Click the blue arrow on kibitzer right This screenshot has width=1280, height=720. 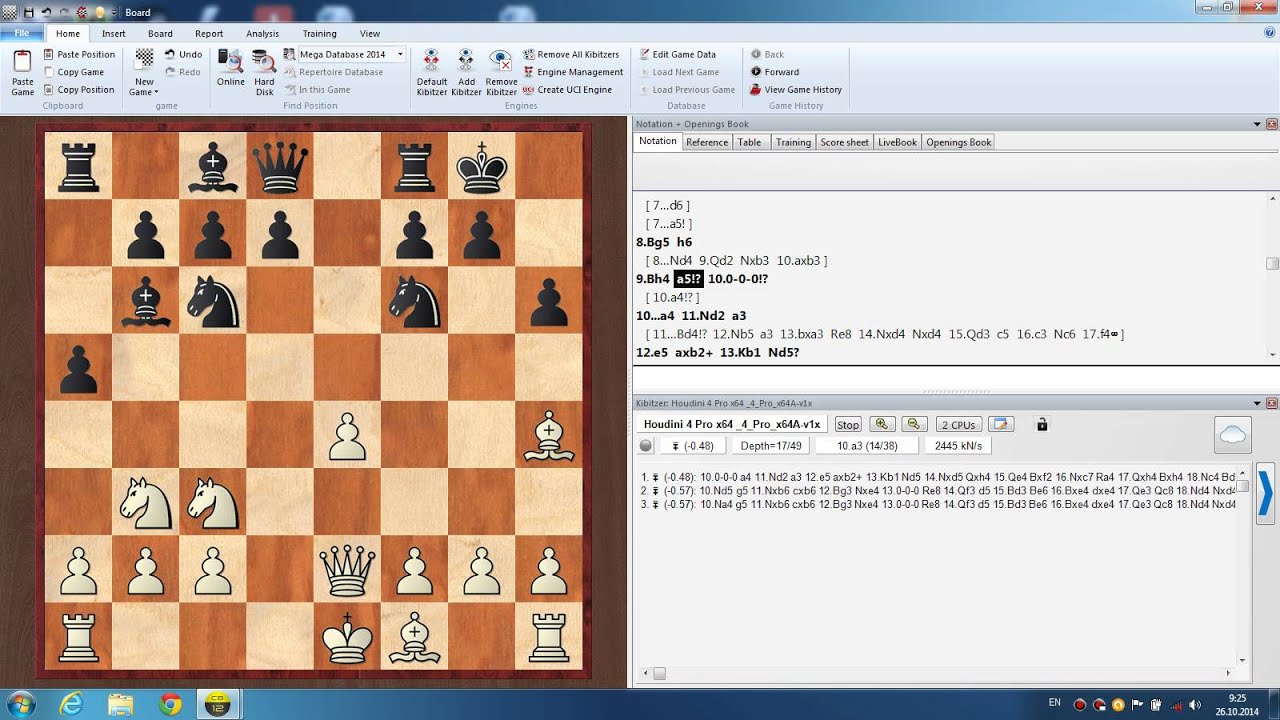pos(1266,492)
